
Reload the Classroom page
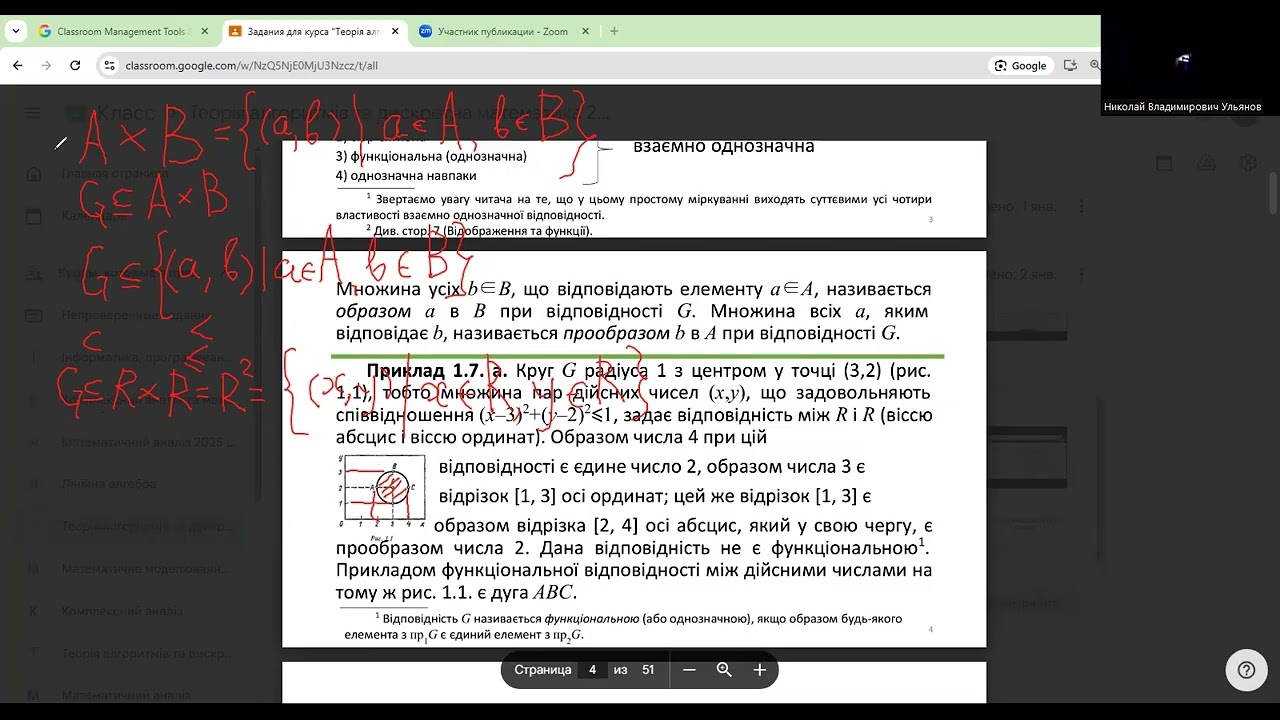(75, 65)
